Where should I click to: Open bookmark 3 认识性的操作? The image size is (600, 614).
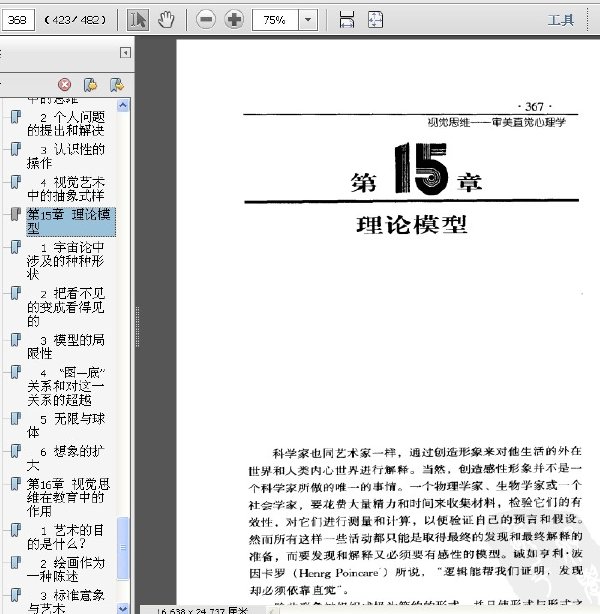[x=66, y=156]
